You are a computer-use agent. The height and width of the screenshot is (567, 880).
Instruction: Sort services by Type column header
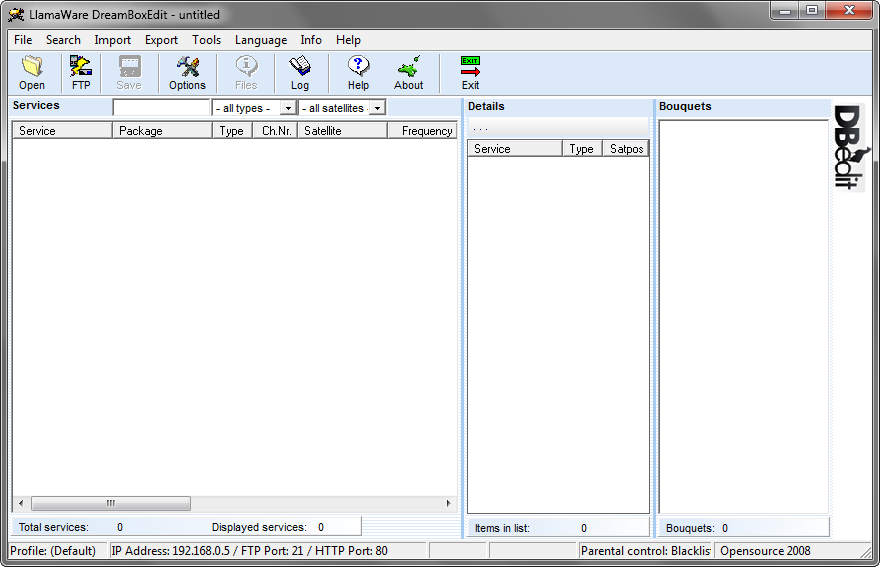pyautogui.click(x=231, y=131)
